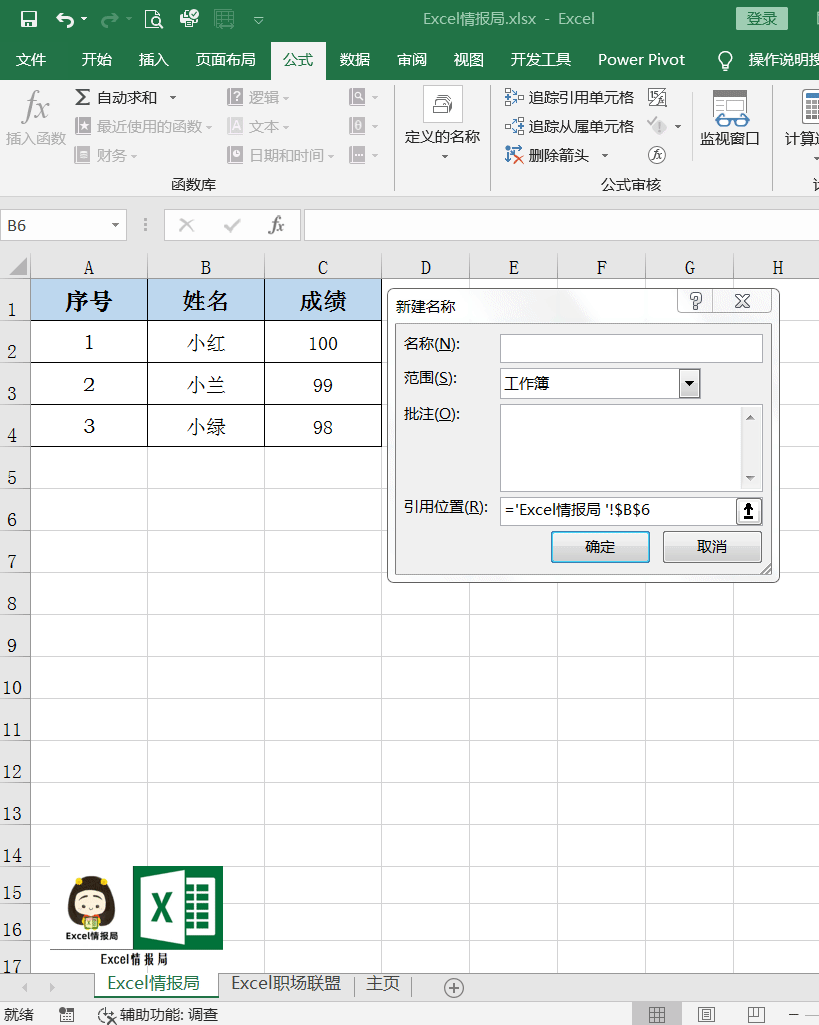Click Trace Dependents (追踪从属单元格)
819x1025 pixels.
pyautogui.click(x=570, y=126)
